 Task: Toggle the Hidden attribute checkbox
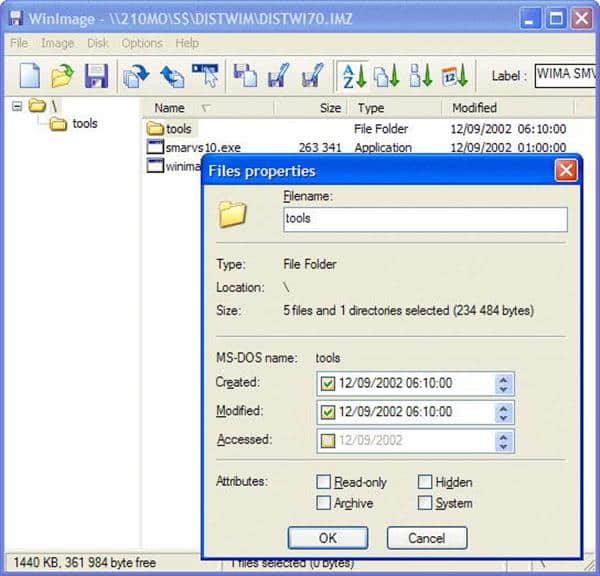[x=425, y=482]
